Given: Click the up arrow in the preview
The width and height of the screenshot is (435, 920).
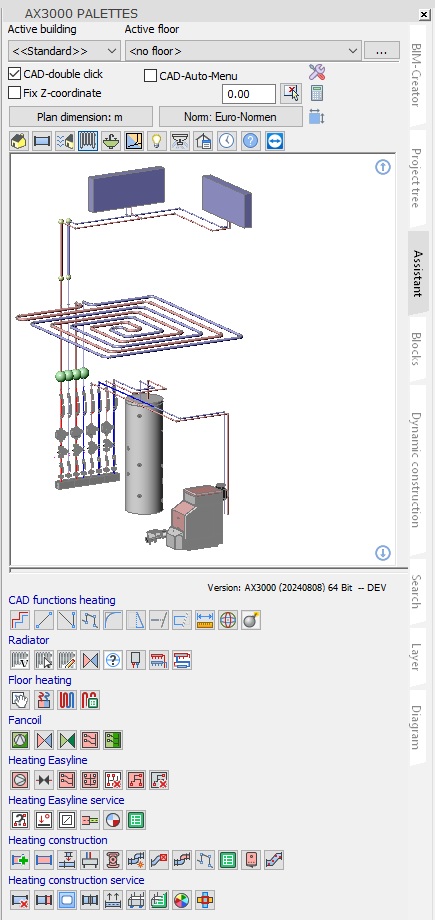Looking at the screenshot, I should pos(383,167).
